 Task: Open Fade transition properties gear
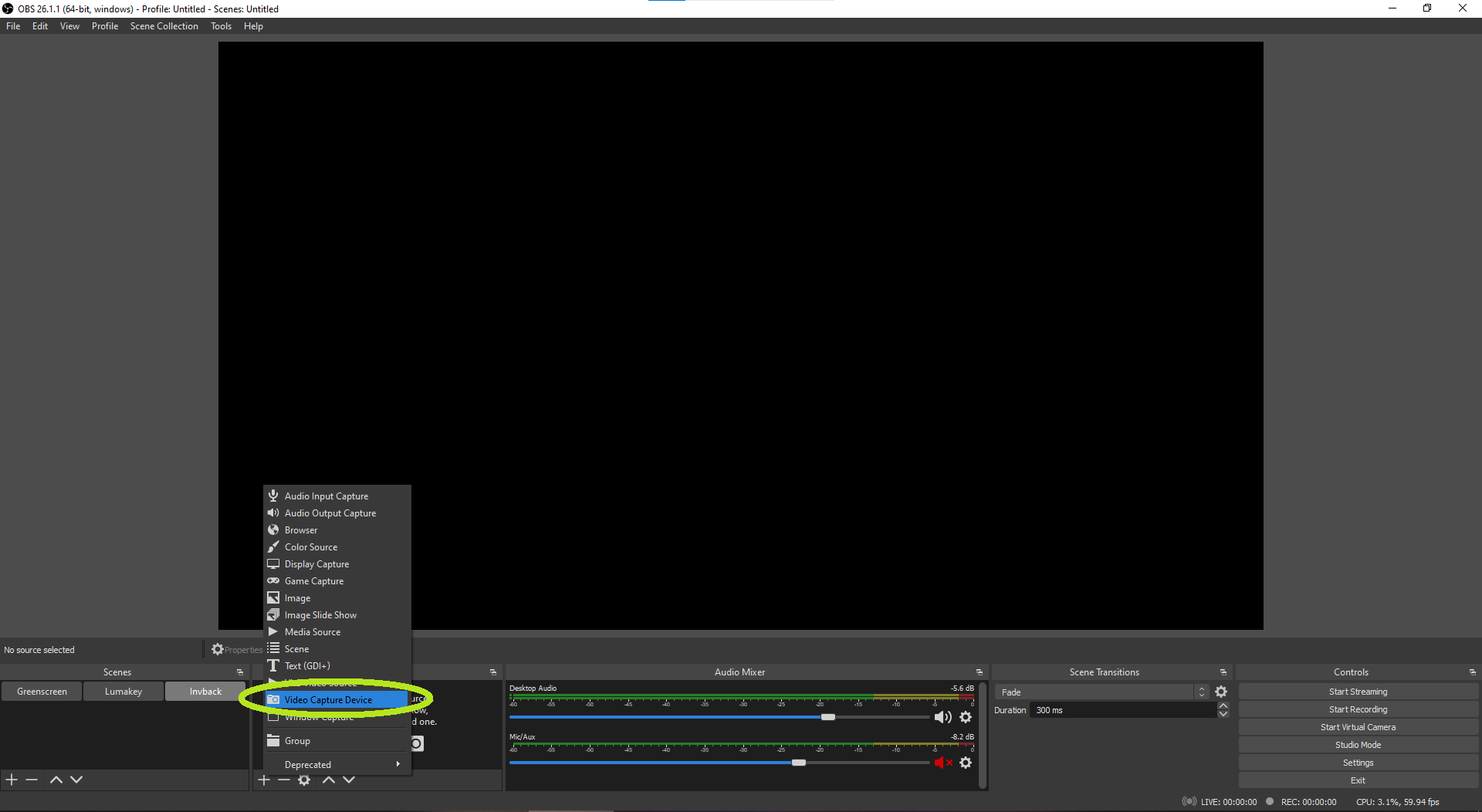click(1221, 692)
